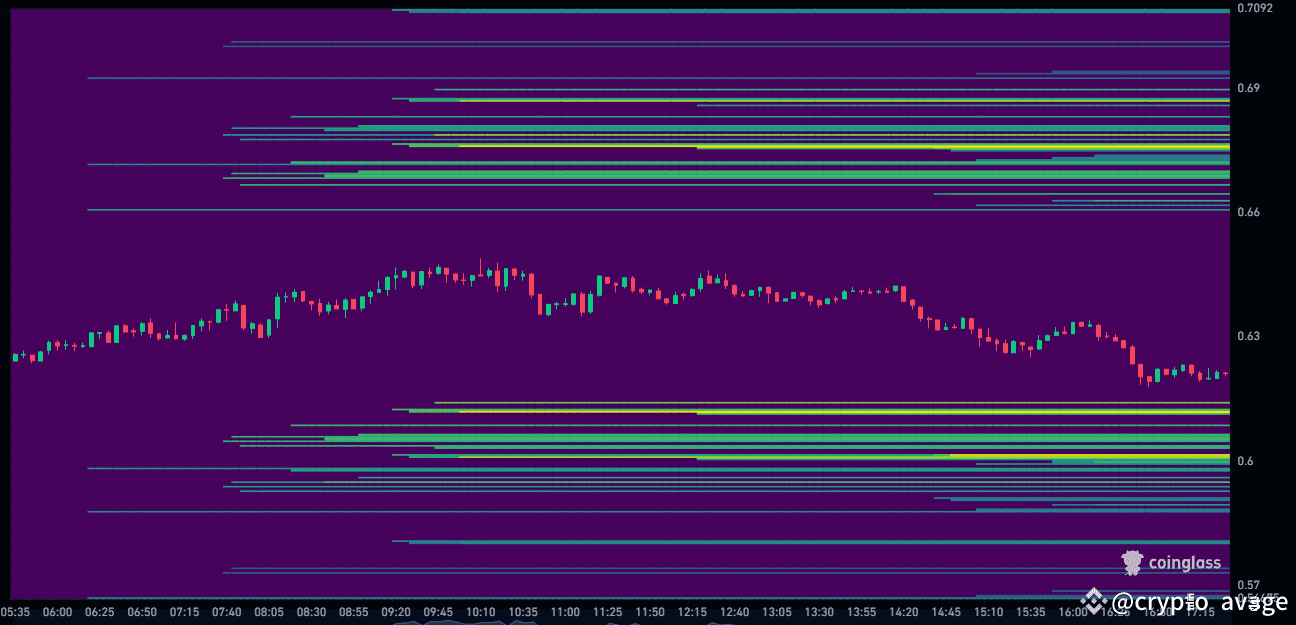Viewport: 1296px width, 625px height.
Task: Click the coinglass watermark text
Action: pos(1184,563)
